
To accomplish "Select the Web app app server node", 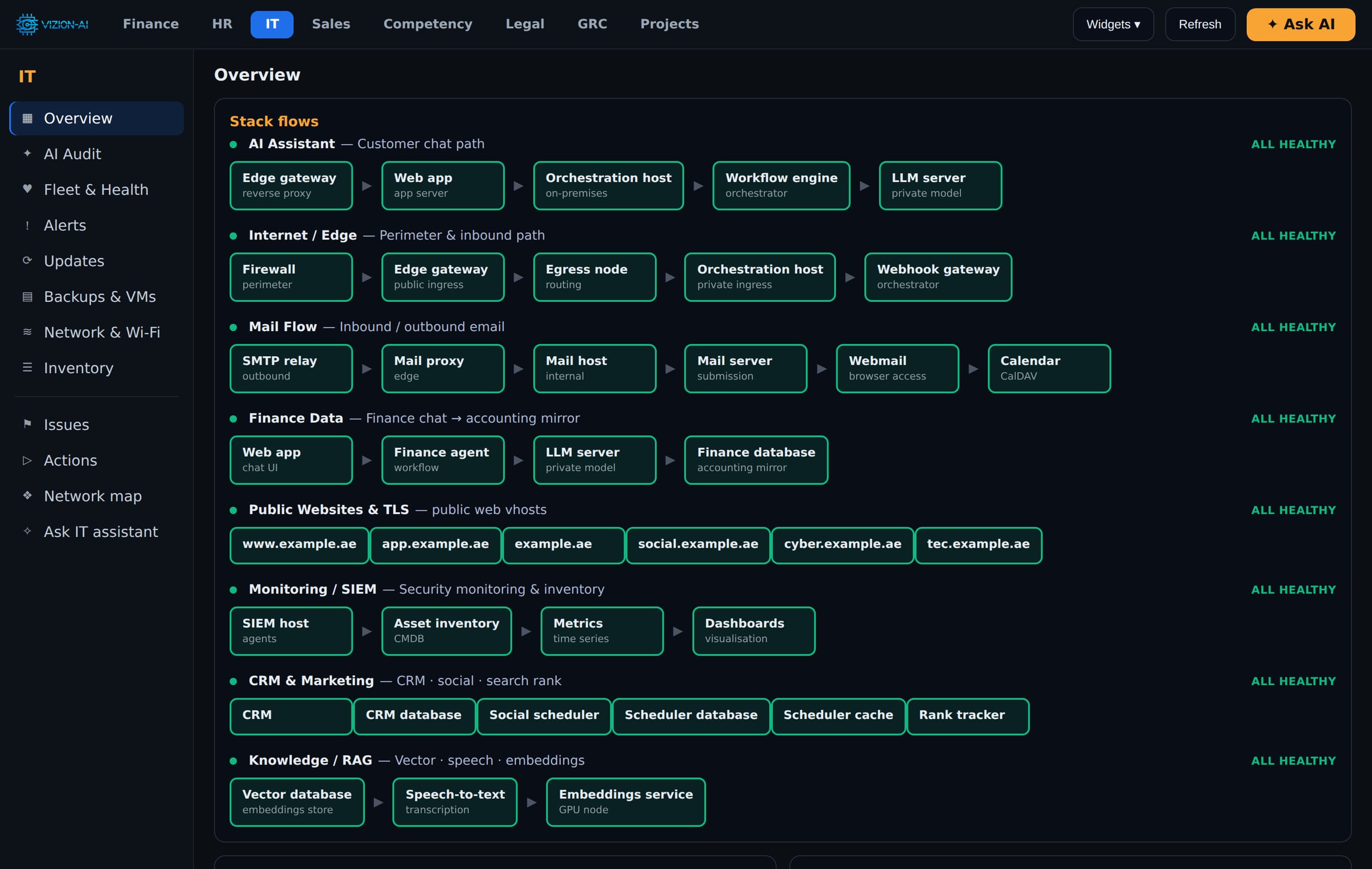I will tap(442, 185).
